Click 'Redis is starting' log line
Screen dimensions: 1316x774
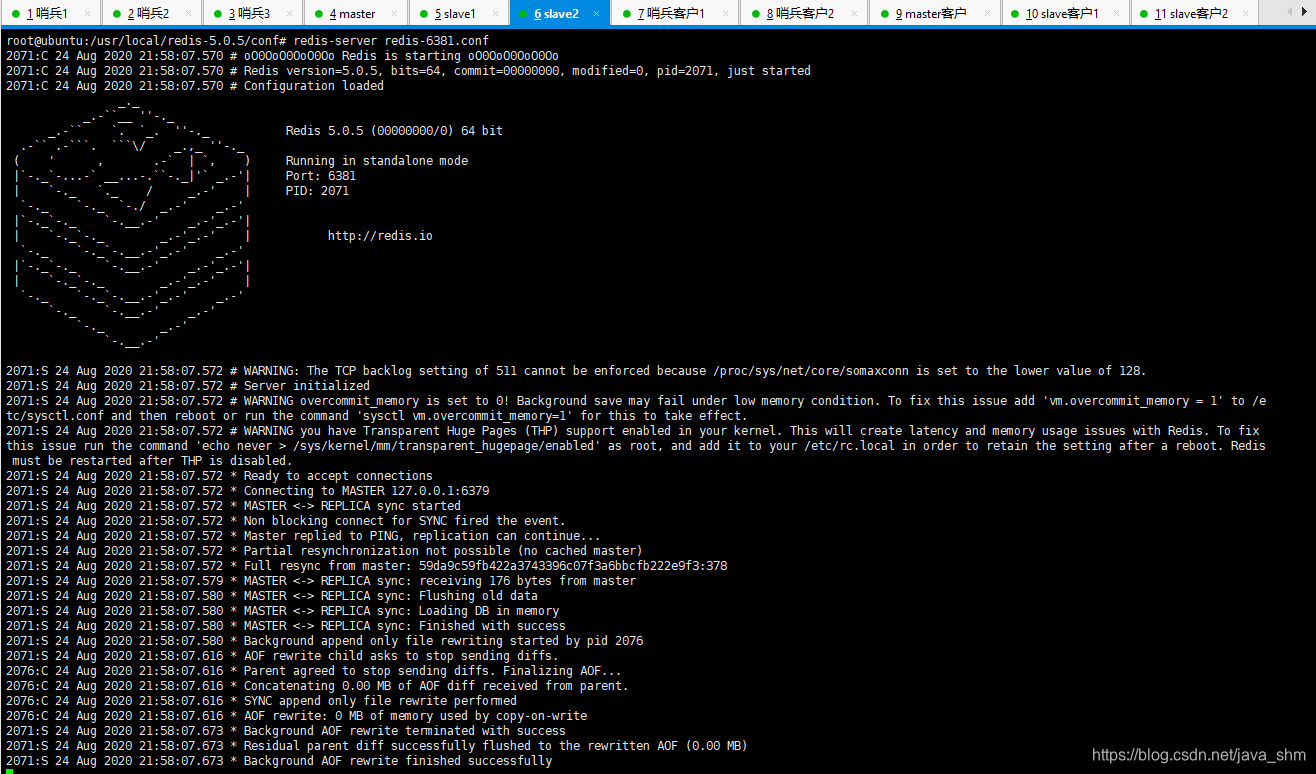(x=282, y=56)
